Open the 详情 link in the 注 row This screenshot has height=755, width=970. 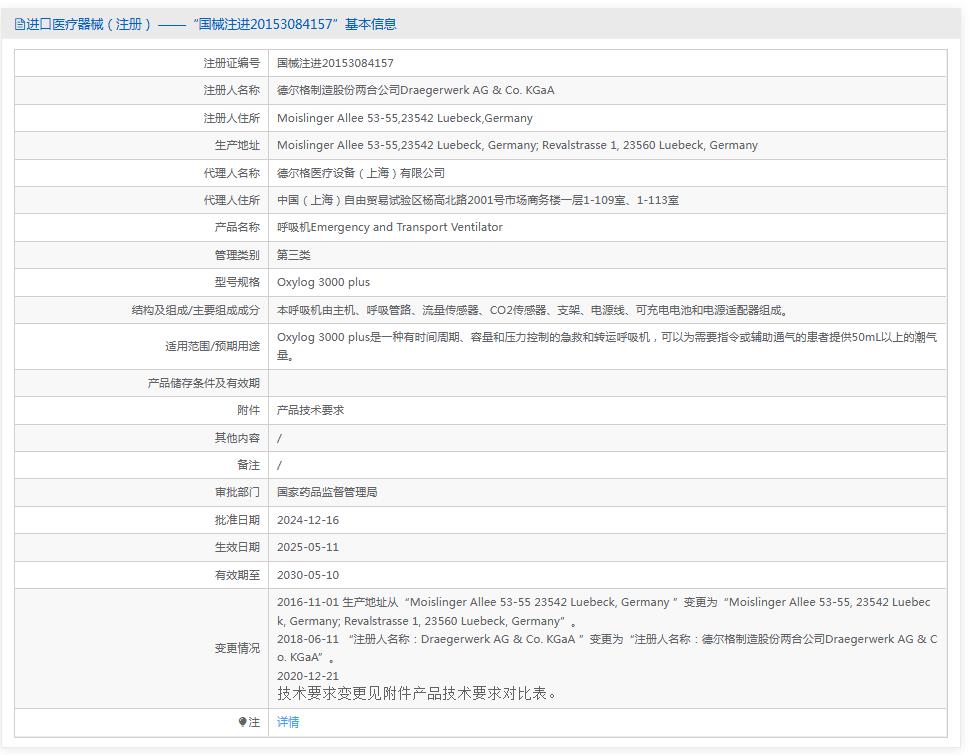click(x=286, y=722)
